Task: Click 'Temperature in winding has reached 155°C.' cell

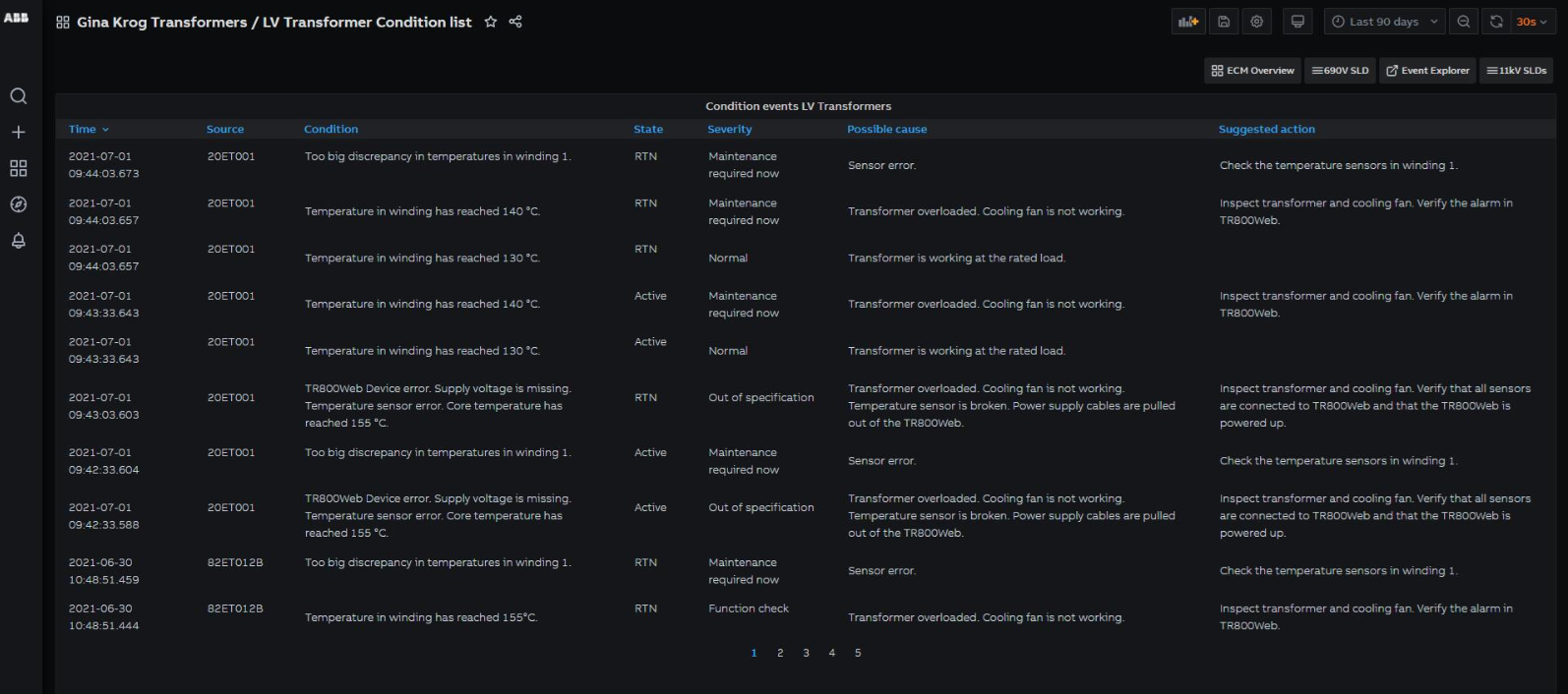Action: [421, 617]
